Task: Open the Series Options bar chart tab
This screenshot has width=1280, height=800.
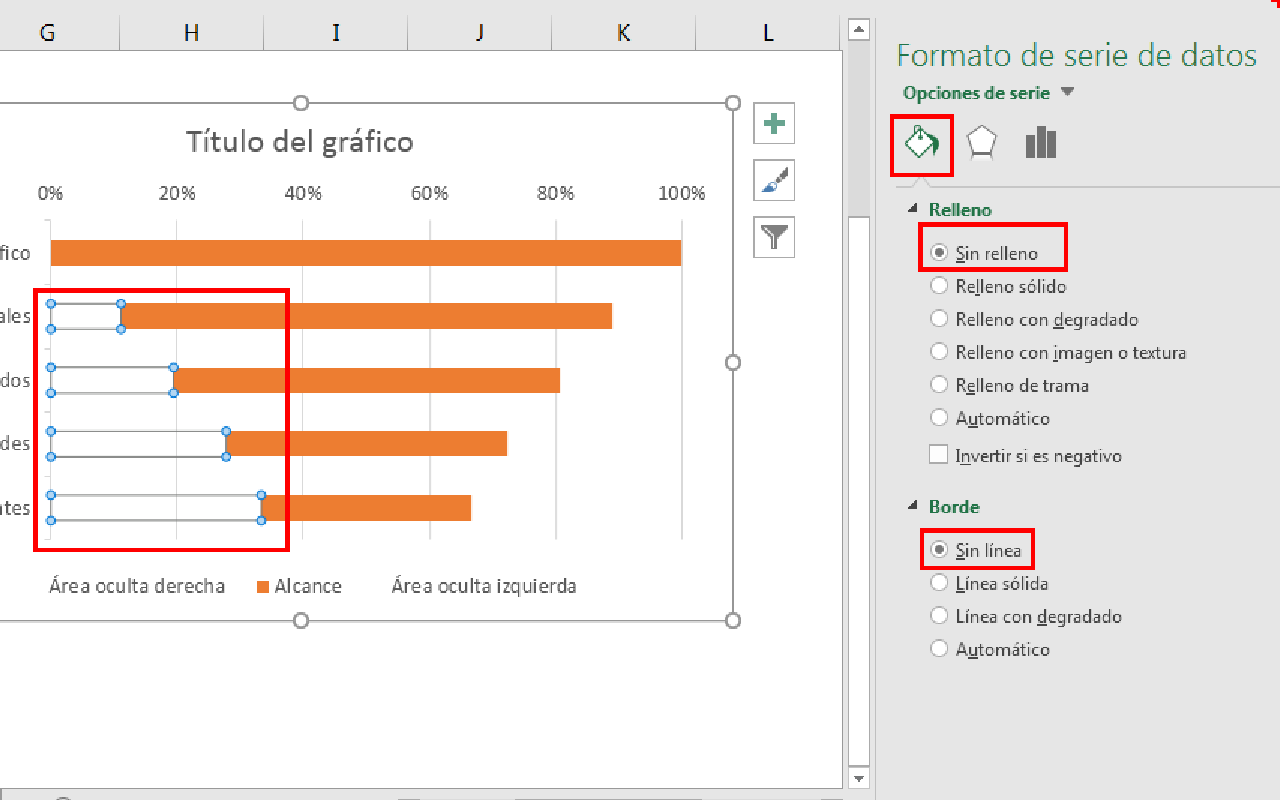Action: click(1041, 143)
